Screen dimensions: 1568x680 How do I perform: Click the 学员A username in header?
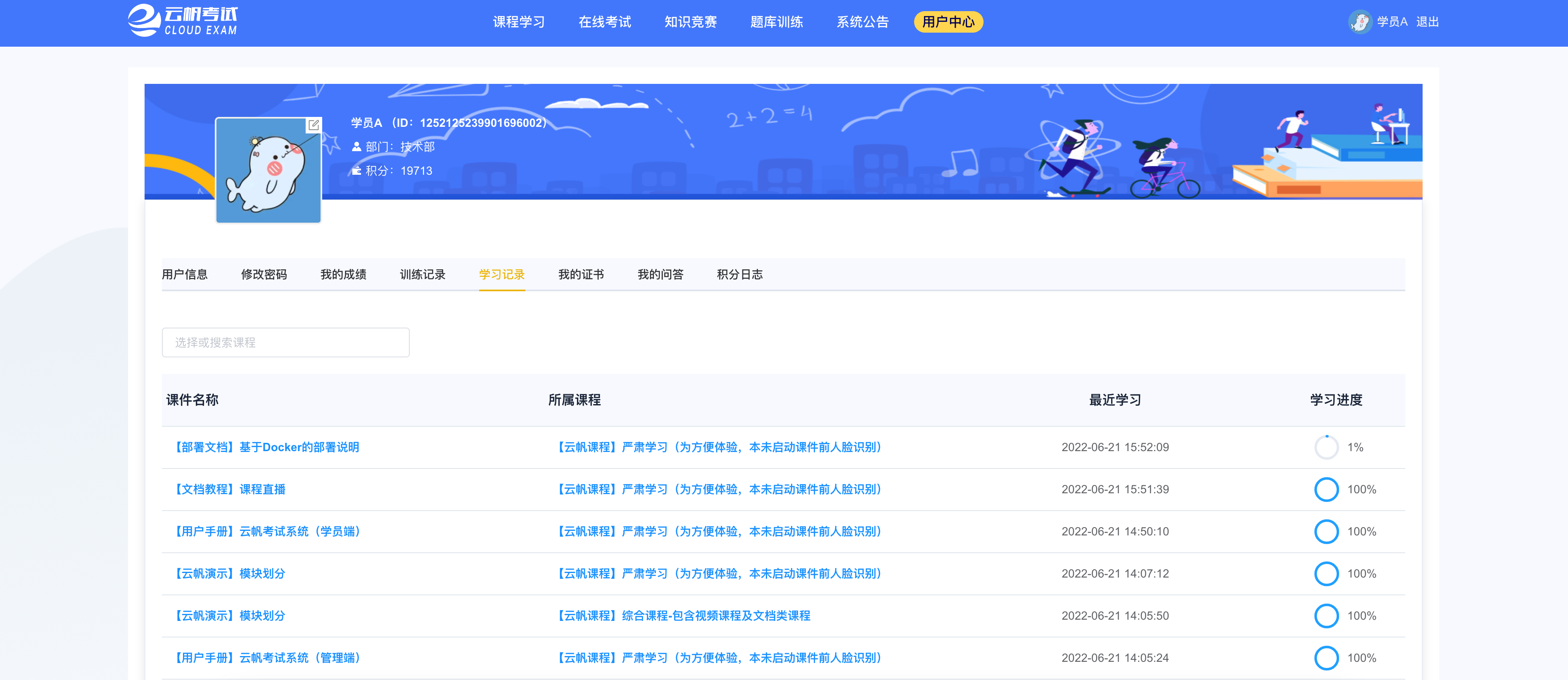[1392, 22]
